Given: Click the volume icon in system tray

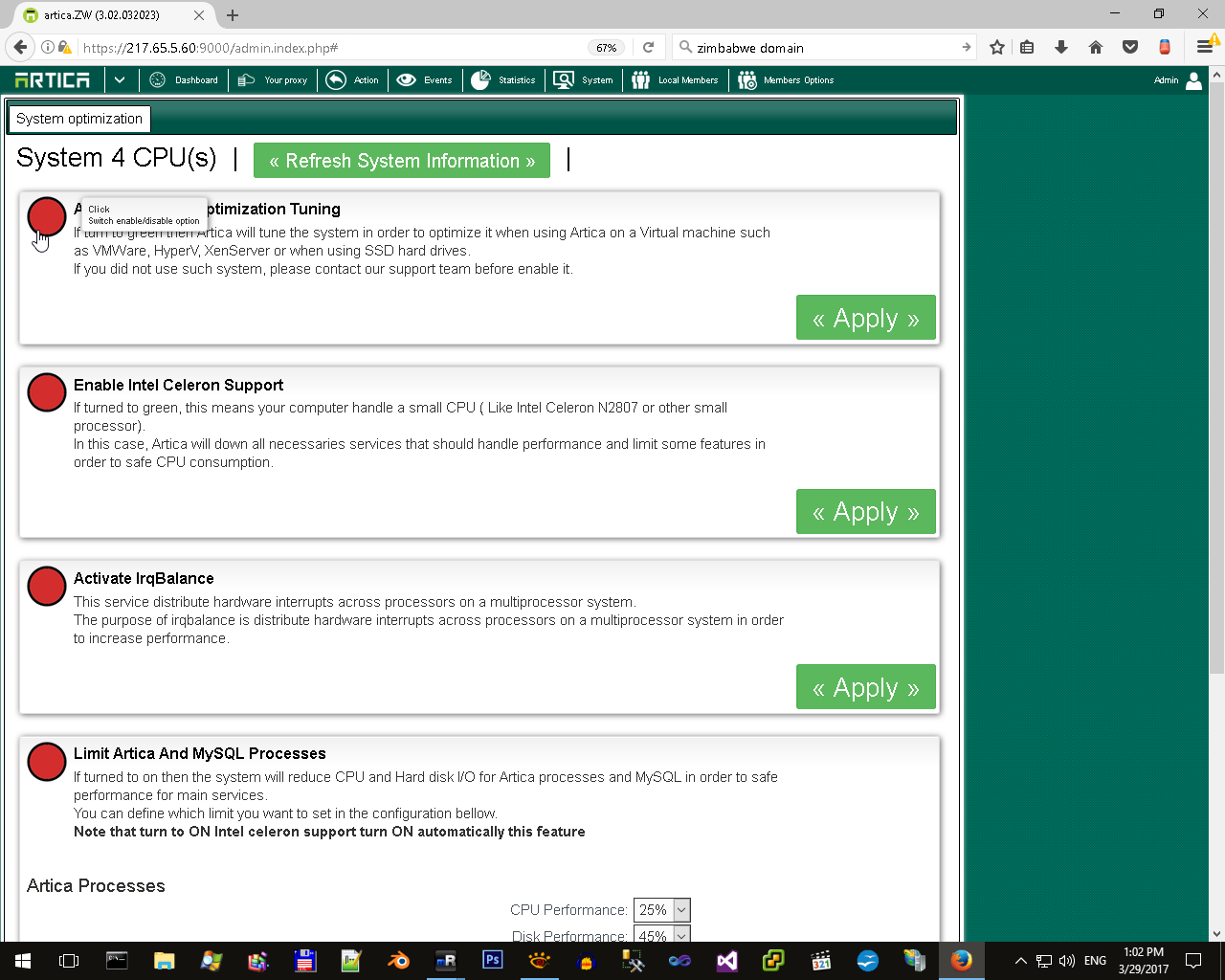Looking at the screenshot, I should click(x=1067, y=960).
